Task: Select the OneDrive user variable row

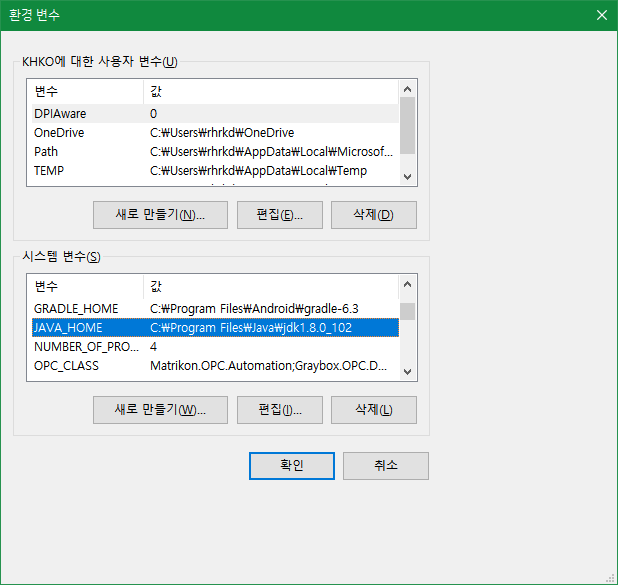Action: pyautogui.click(x=215, y=132)
